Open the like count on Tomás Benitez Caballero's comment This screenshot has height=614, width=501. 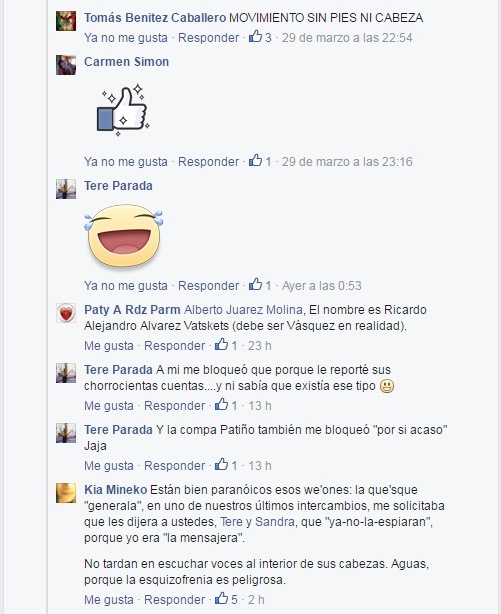pyautogui.click(x=260, y=38)
